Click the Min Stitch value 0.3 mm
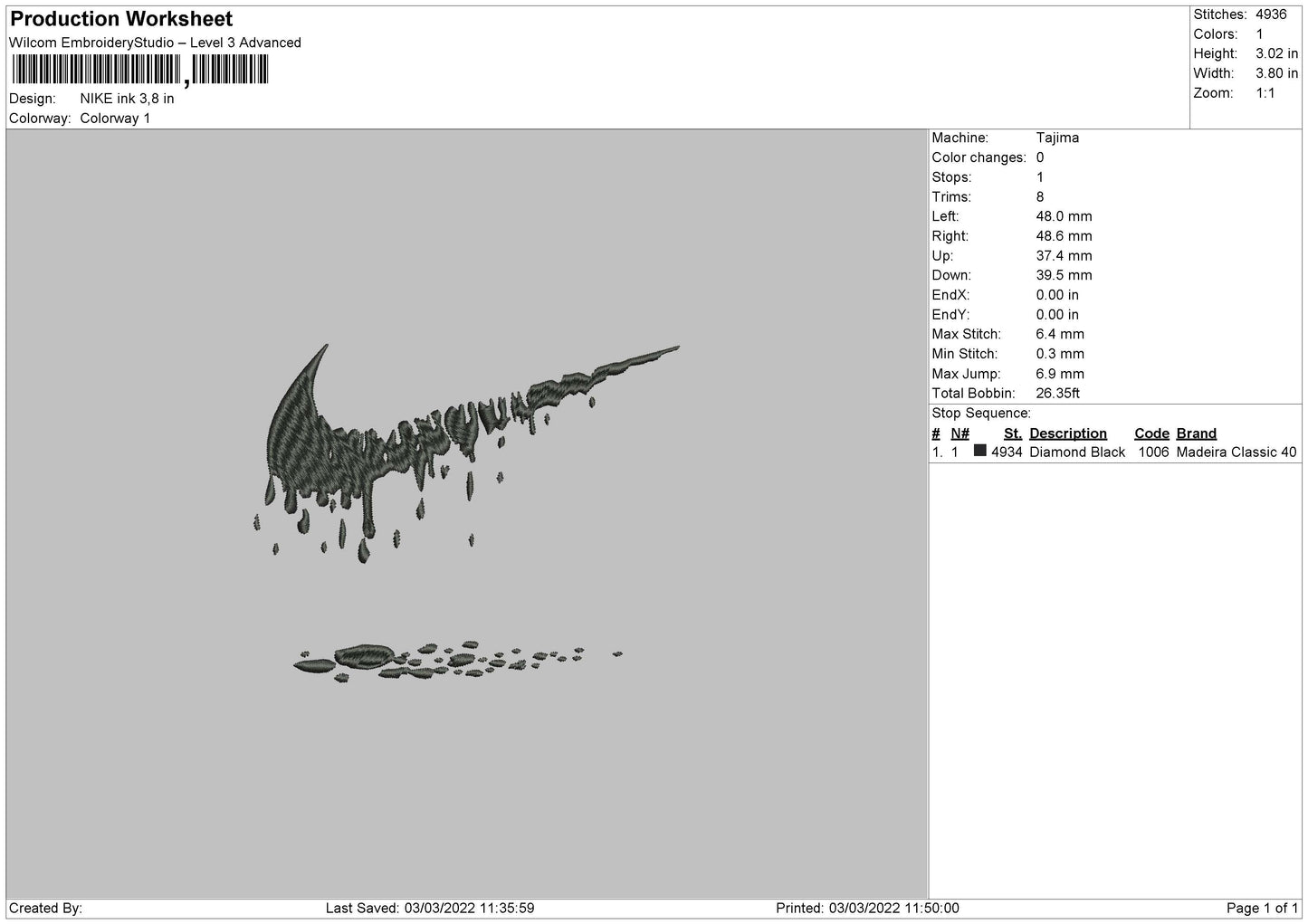The width and height of the screenshot is (1308, 924). pyautogui.click(x=1060, y=354)
